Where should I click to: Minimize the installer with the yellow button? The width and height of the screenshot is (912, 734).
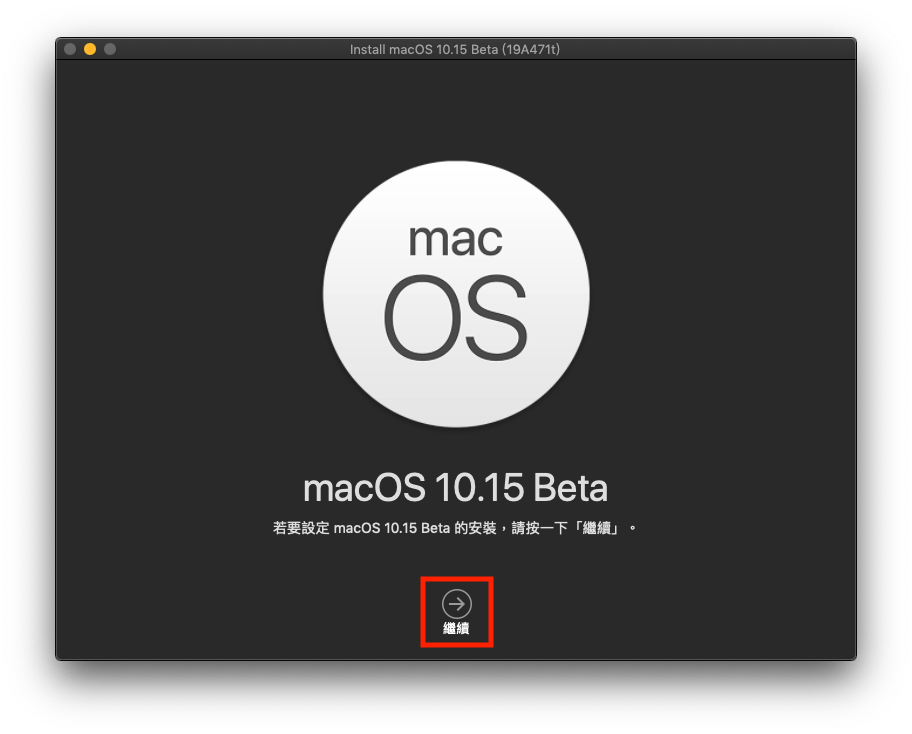pos(90,49)
